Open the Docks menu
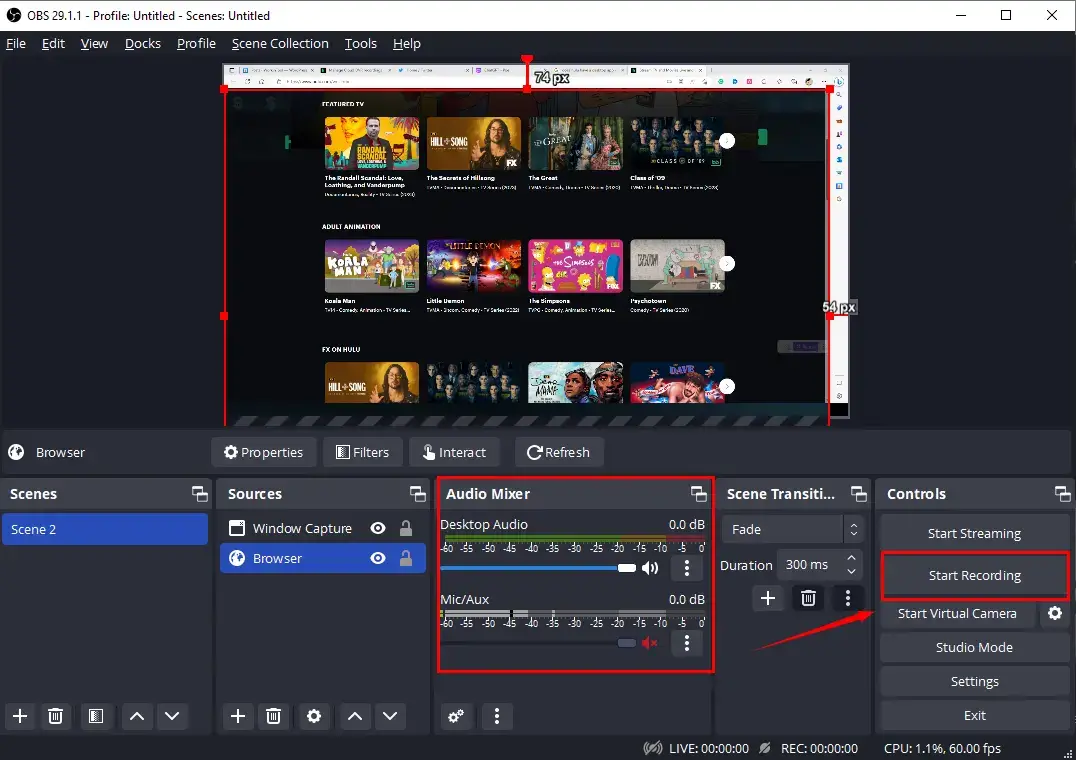 click(143, 43)
